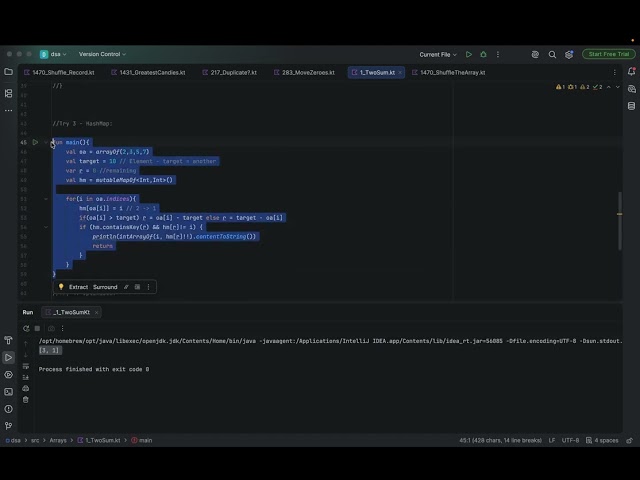The width and height of the screenshot is (640, 480).
Task: Show more tool windows in left sidebar
Action: [8, 110]
